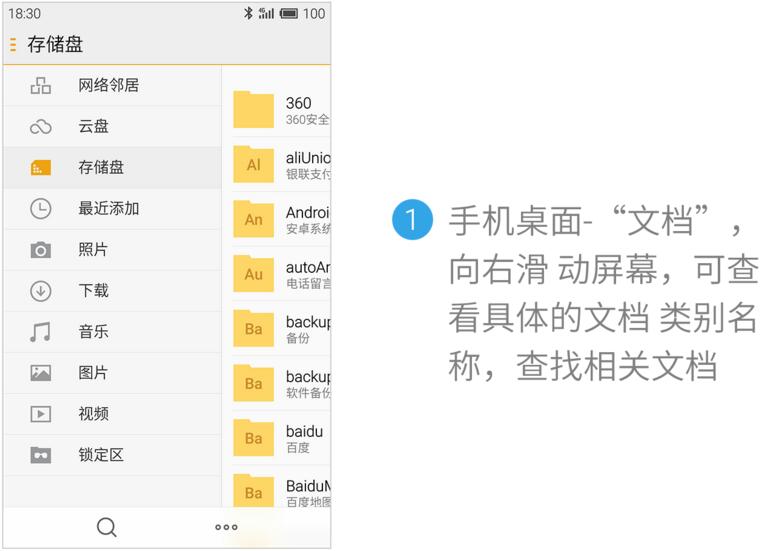Open the camera icon for photos
This screenshot has width=762, height=551.
[40, 250]
